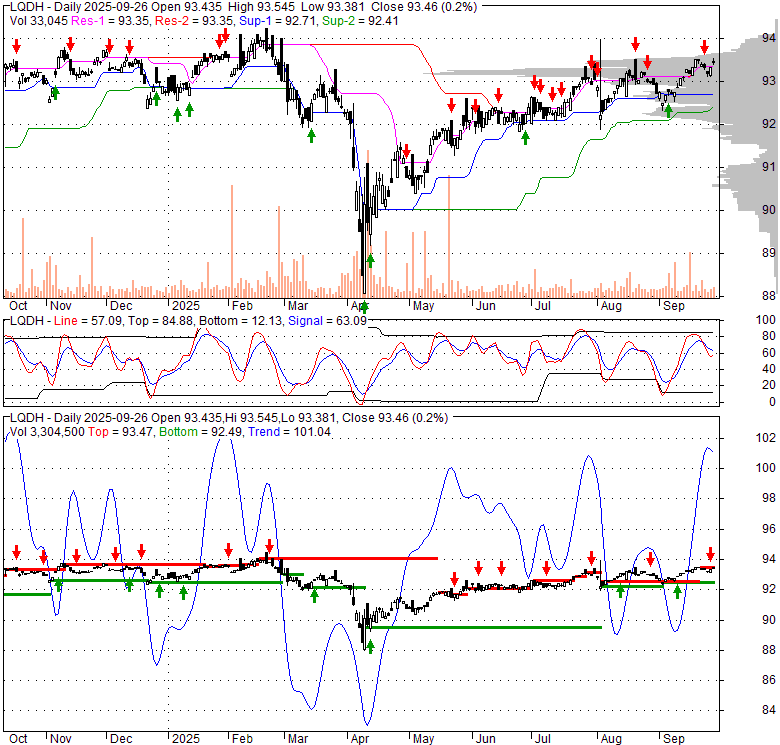Click the 'Mar' label under bottom chart

(x=298, y=739)
